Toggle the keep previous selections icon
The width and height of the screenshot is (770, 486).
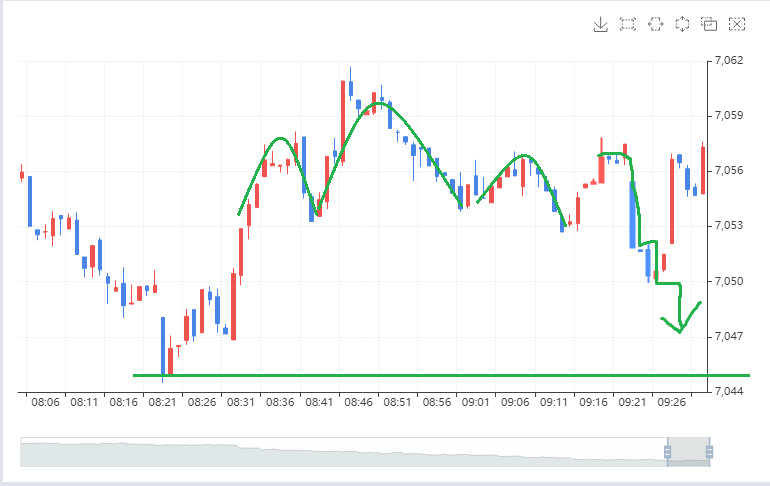coord(709,24)
